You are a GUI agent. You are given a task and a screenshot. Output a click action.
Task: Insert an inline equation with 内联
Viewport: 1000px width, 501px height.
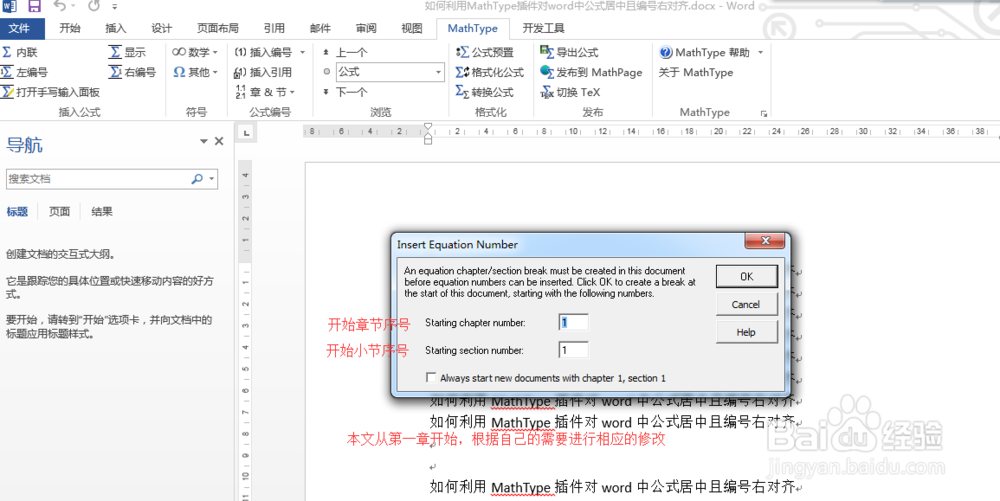(20, 52)
